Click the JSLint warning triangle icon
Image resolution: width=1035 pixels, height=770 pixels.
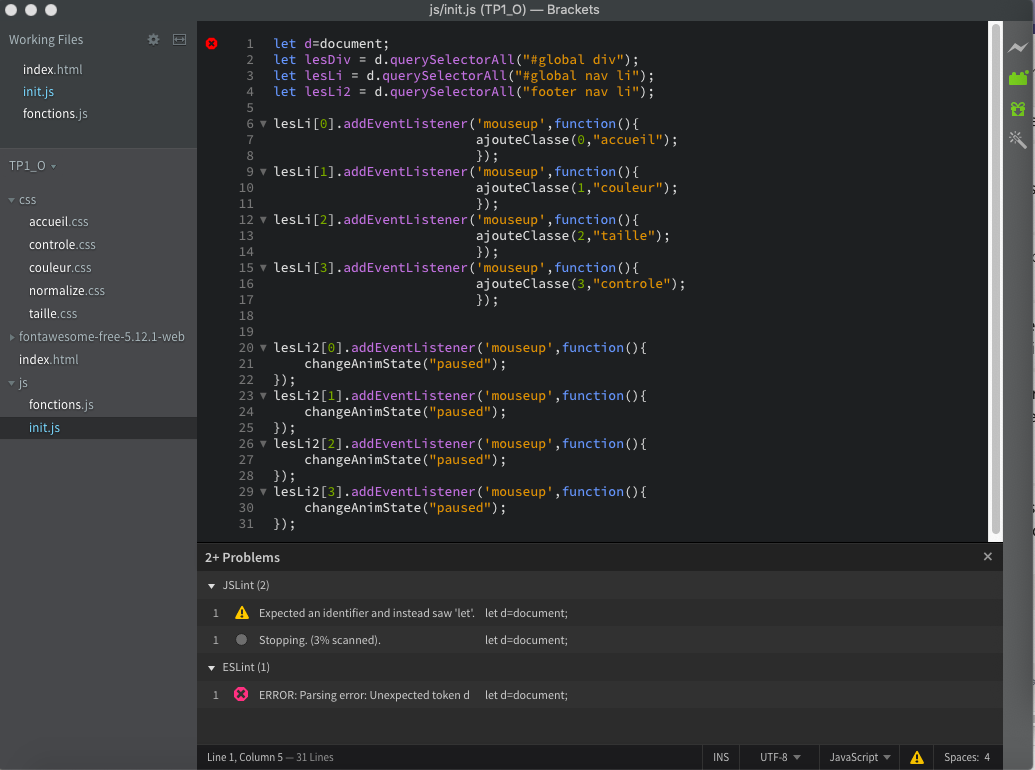pos(242,613)
